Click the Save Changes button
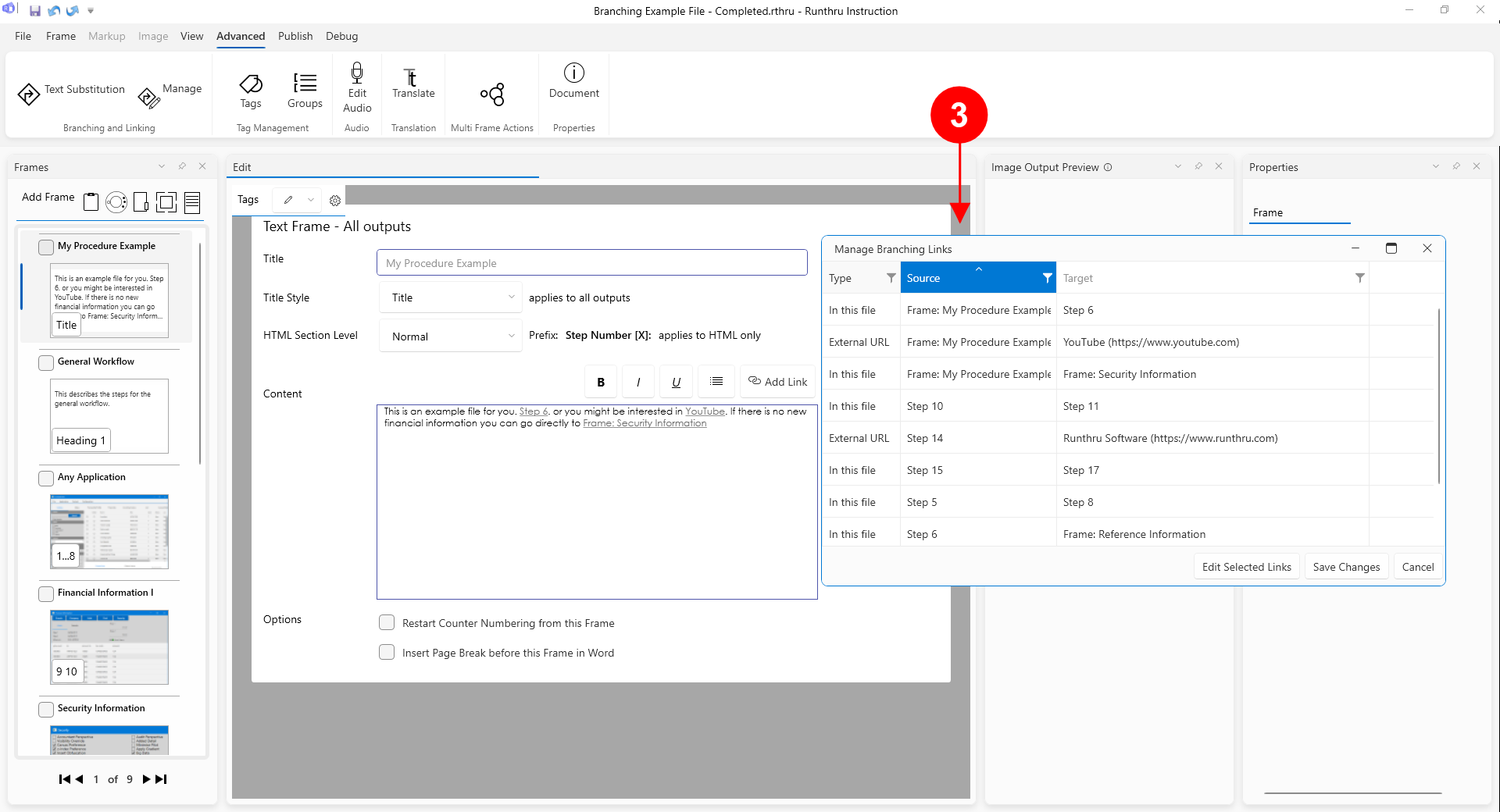This screenshot has height=812, width=1500. click(1346, 567)
